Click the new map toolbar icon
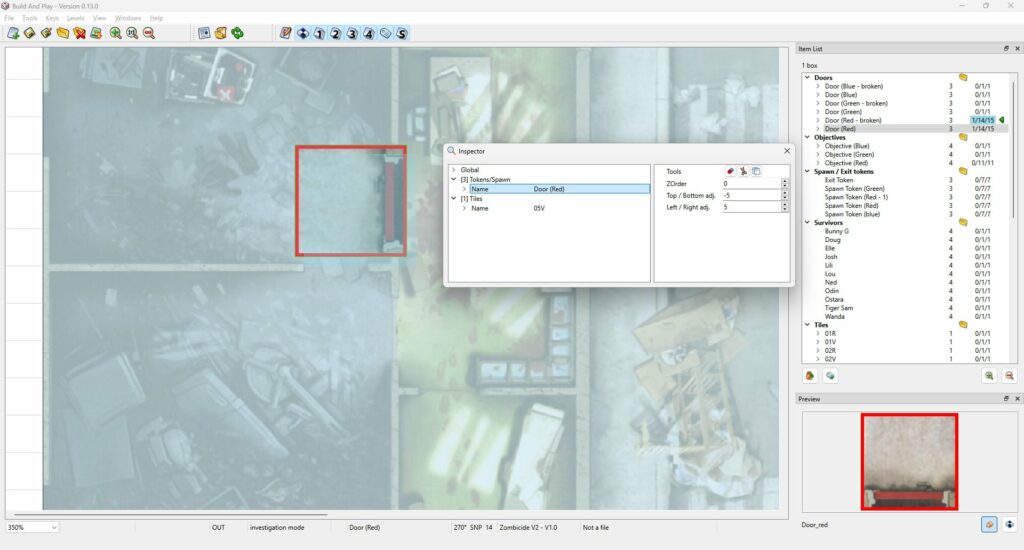1024x550 pixels. (13, 33)
